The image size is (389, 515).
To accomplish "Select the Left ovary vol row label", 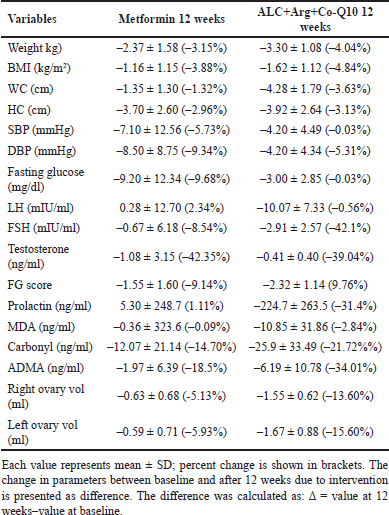I will [42, 432].
